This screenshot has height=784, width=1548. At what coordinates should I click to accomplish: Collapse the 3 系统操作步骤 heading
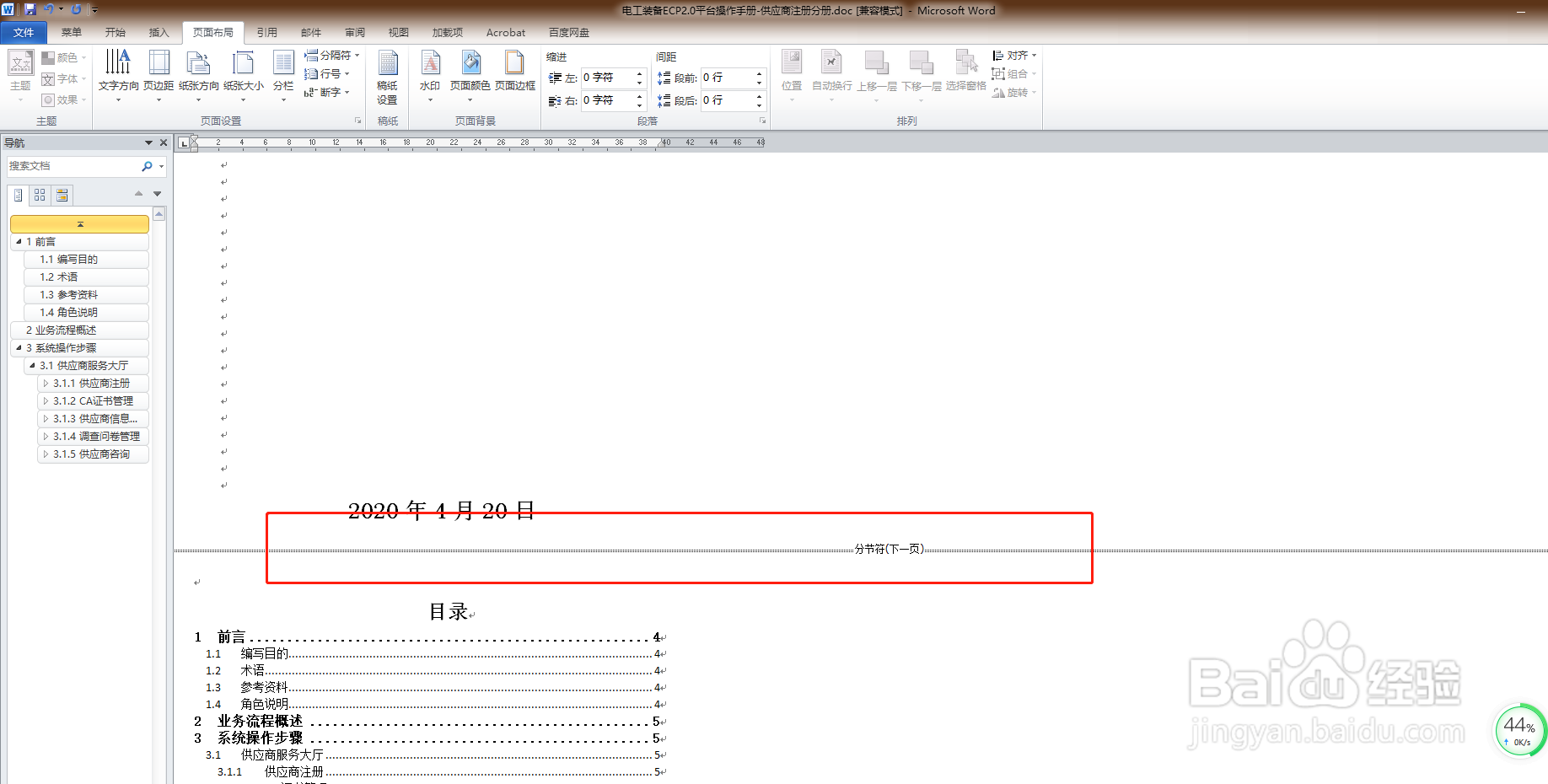pyautogui.click(x=19, y=347)
